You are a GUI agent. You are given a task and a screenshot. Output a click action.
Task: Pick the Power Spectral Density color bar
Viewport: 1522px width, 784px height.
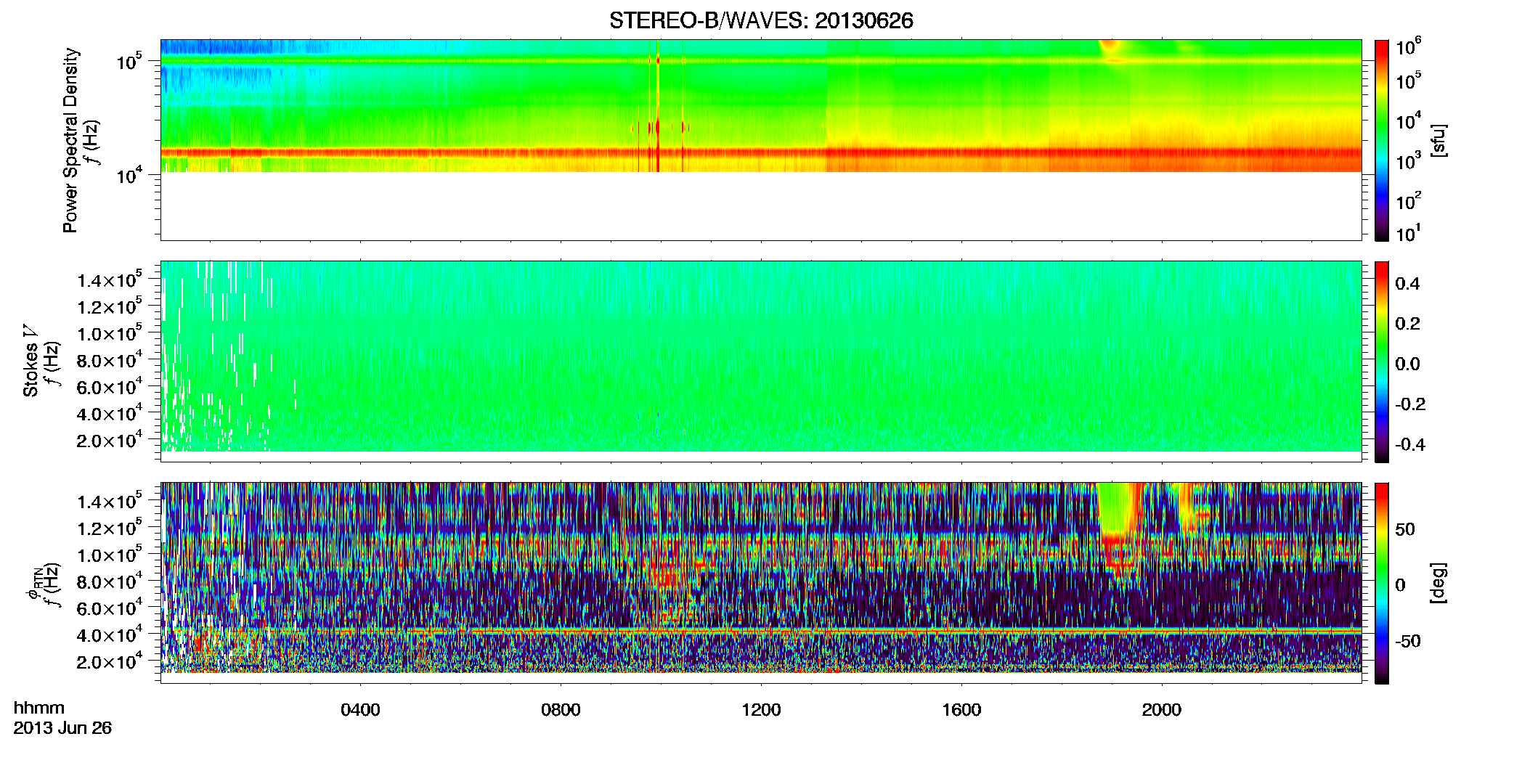[x=1382, y=140]
